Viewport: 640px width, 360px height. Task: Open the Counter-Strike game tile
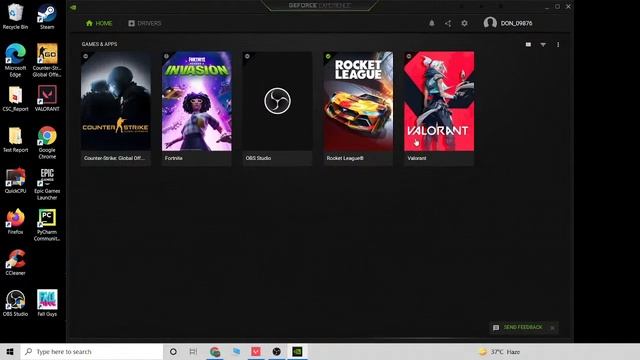point(116,101)
